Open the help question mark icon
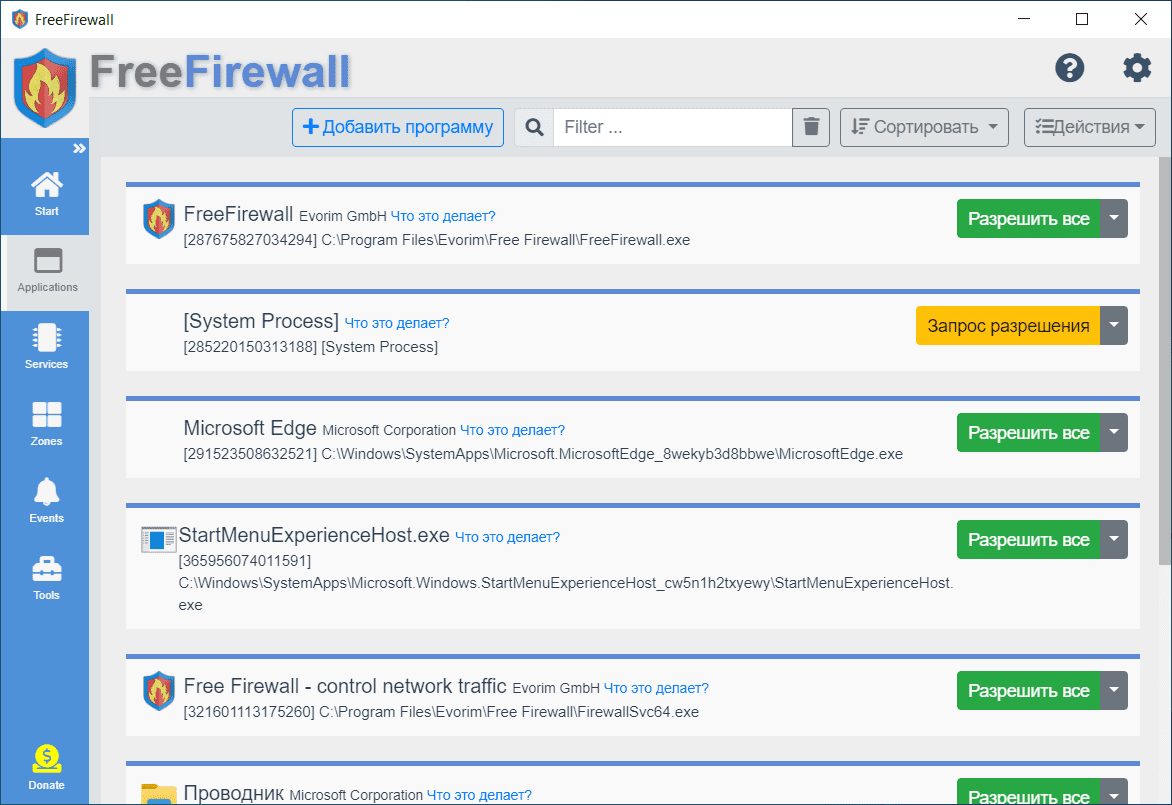Image resolution: width=1172 pixels, height=805 pixels. tap(1070, 68)
